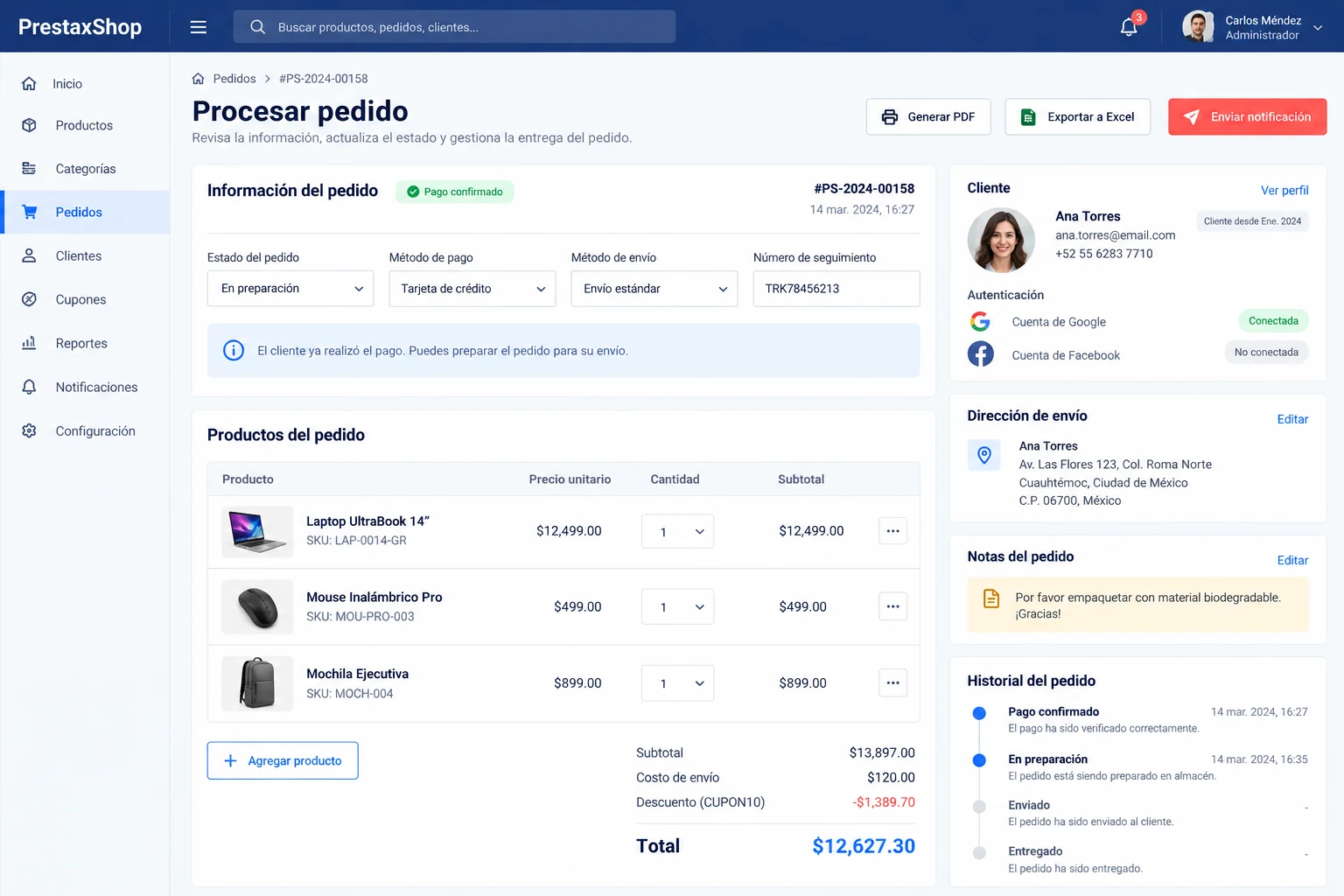Screen dimensions: 1344x896
Task: Change quantity for Mouse Inalámbrico Pro
Action: coord(678,606)
